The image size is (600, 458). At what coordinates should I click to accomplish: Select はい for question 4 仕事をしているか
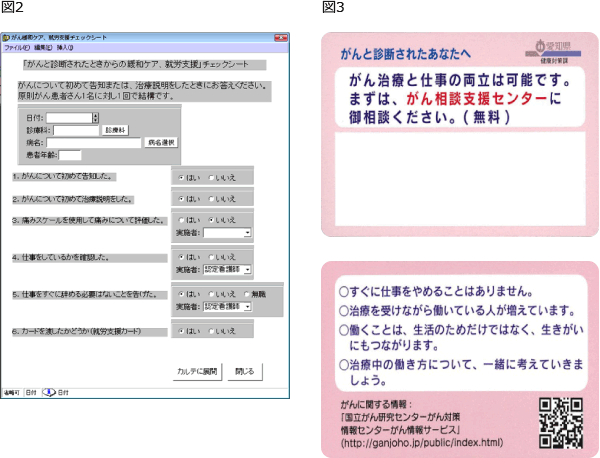[181, 257]
